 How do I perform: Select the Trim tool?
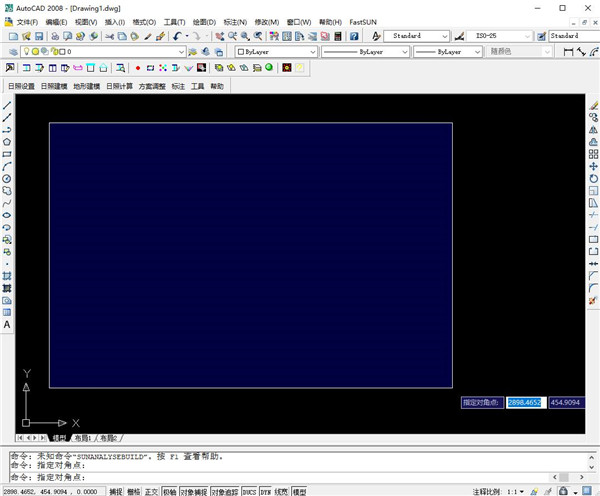pyautogui.click(x=593, y=215)
